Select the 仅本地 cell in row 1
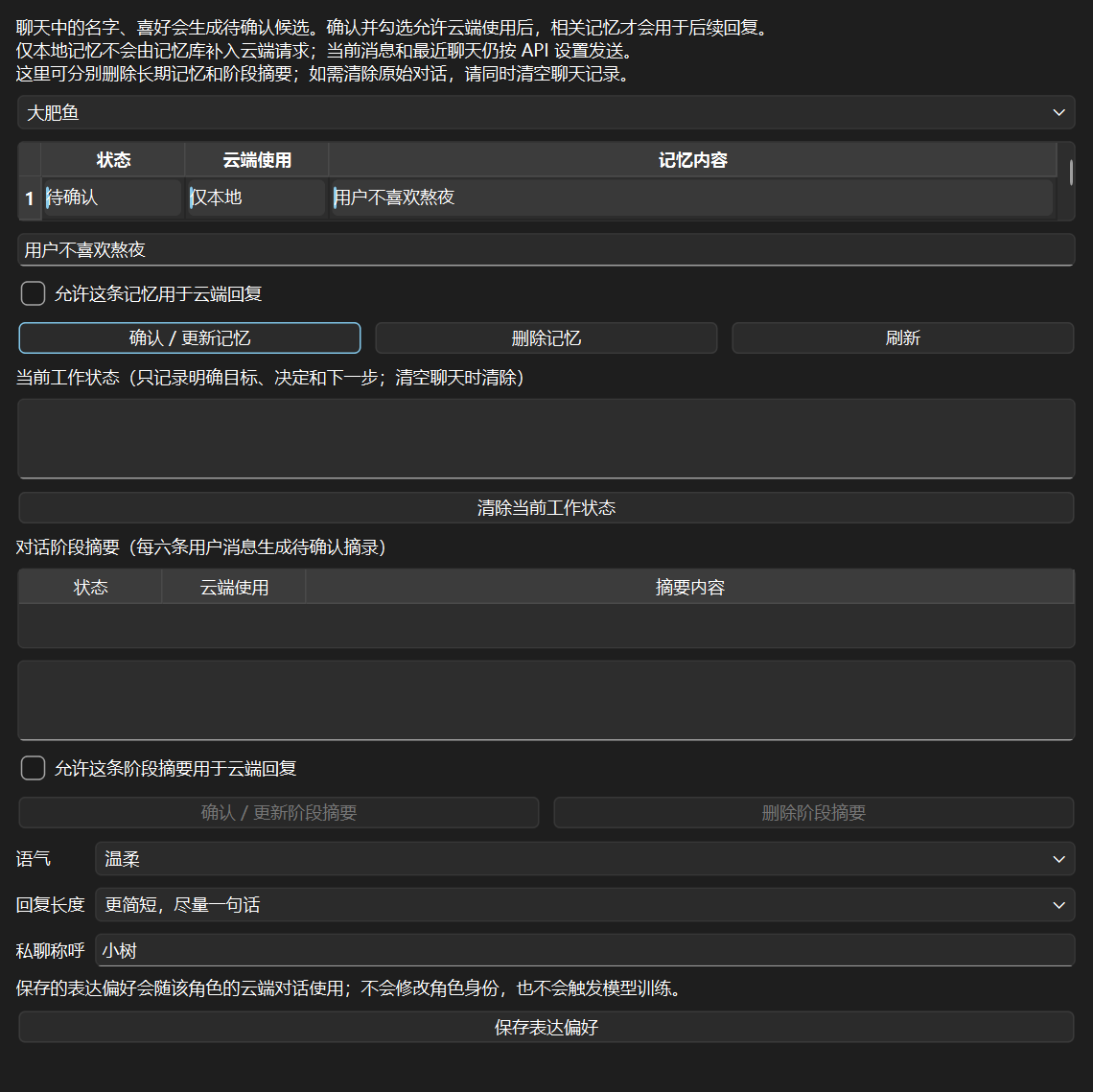Image resolution: width=1093 pixels, height=1092 pixels. point(257,197)
